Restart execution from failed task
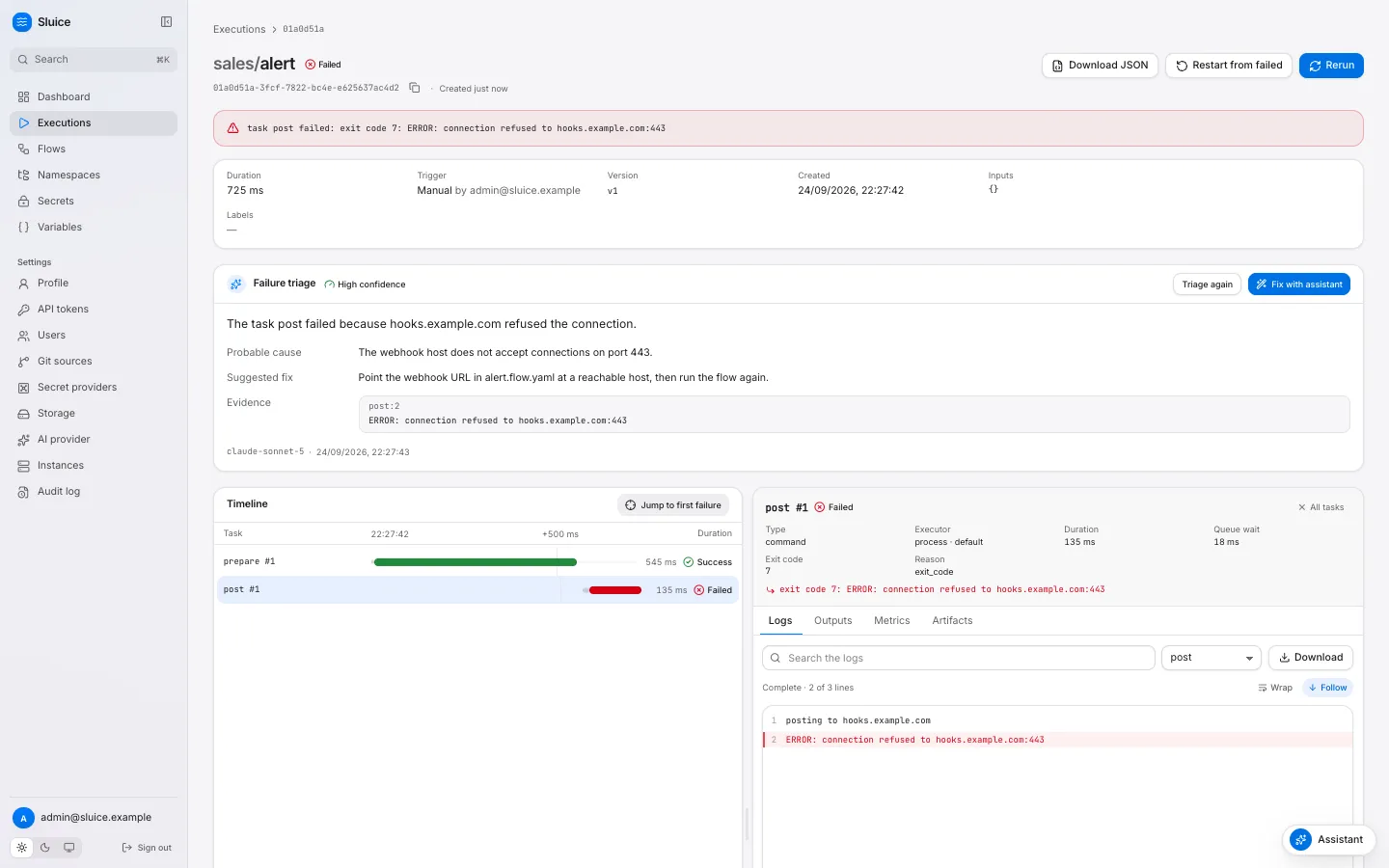Viewport: 1389px width, 868px height. (1229, 65)
